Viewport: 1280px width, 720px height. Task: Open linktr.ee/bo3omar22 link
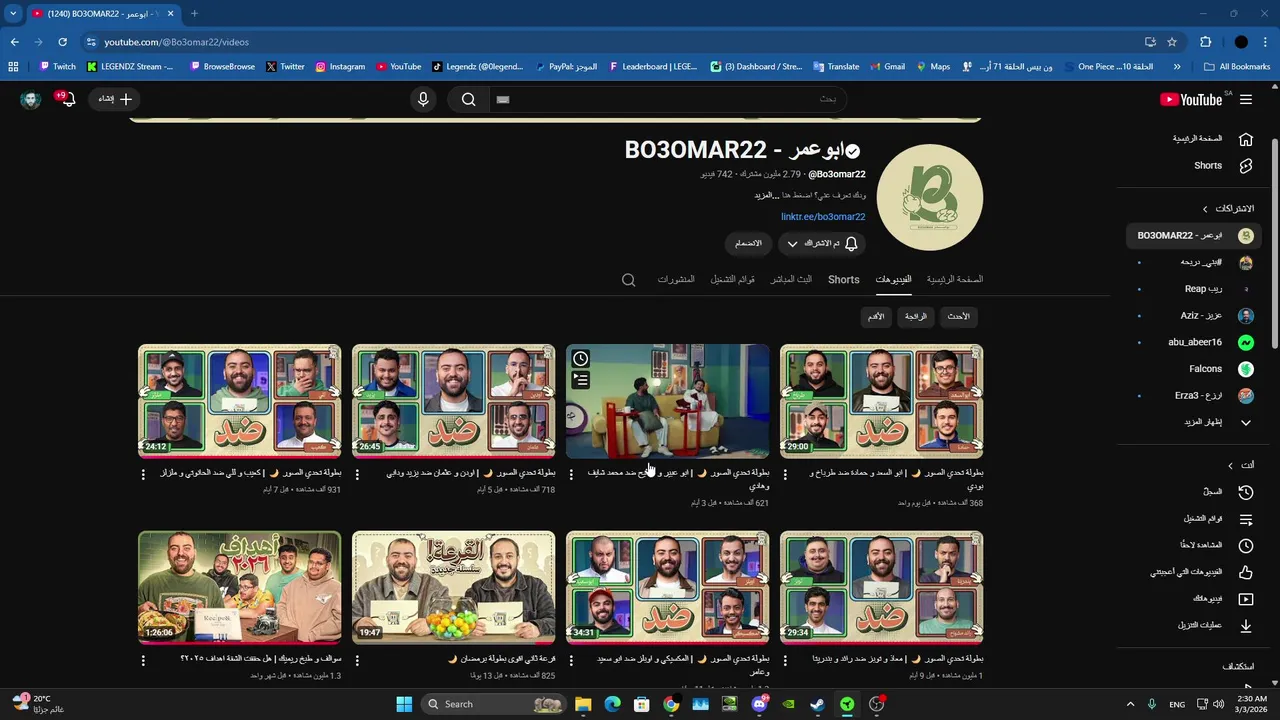click(x=823, y=217)
